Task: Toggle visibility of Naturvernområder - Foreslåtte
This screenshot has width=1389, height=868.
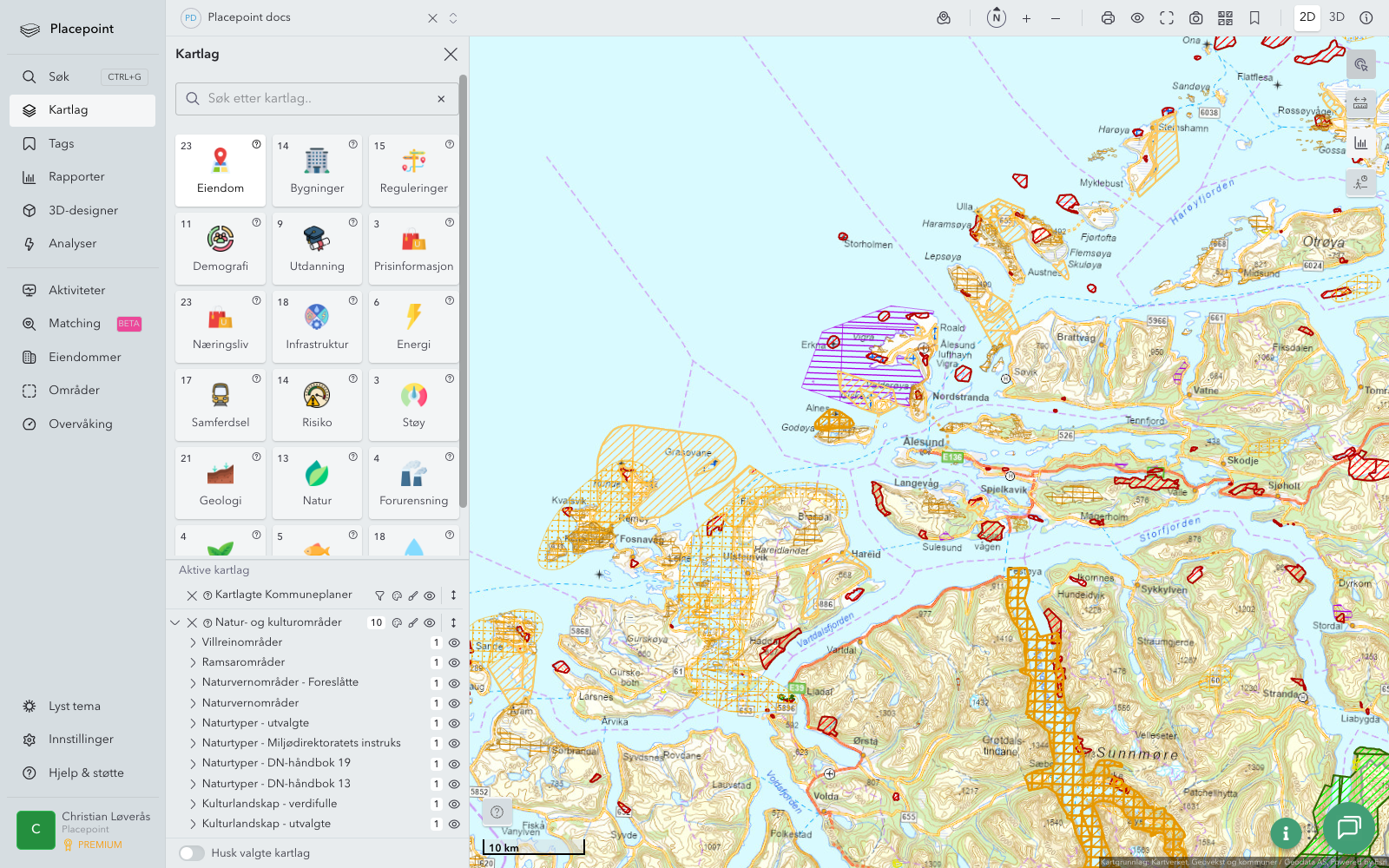Action: (x=454, y=683)
